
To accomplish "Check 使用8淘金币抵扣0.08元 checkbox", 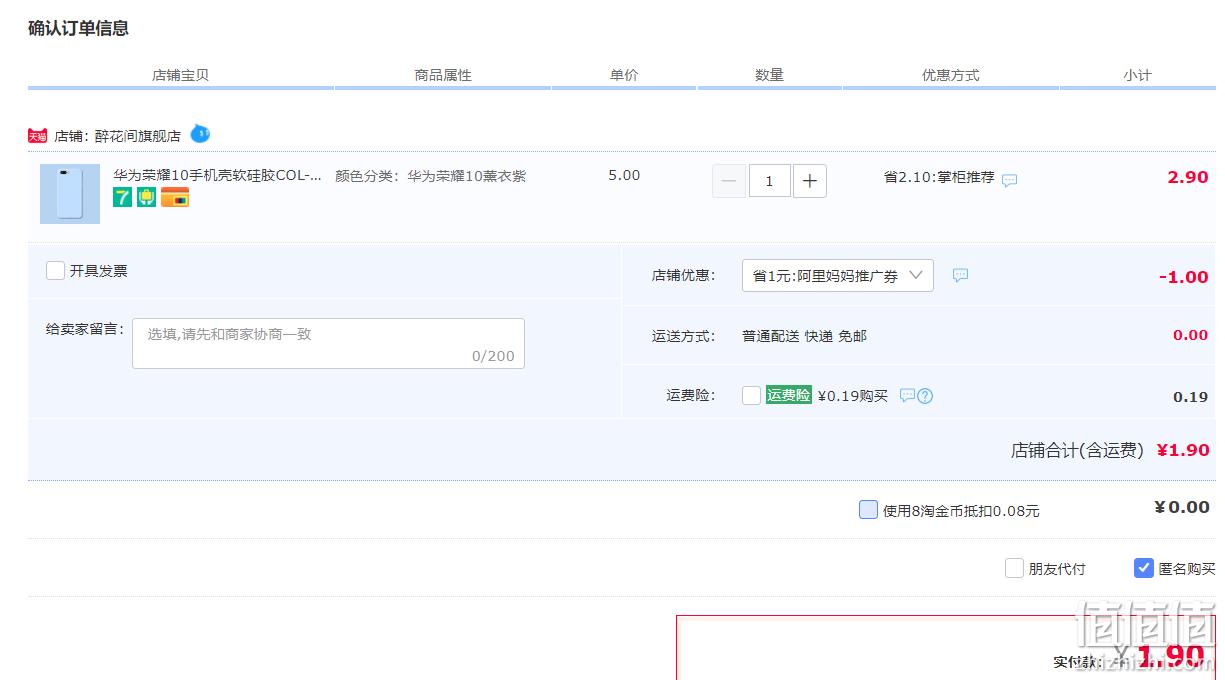I will point(868,510).
